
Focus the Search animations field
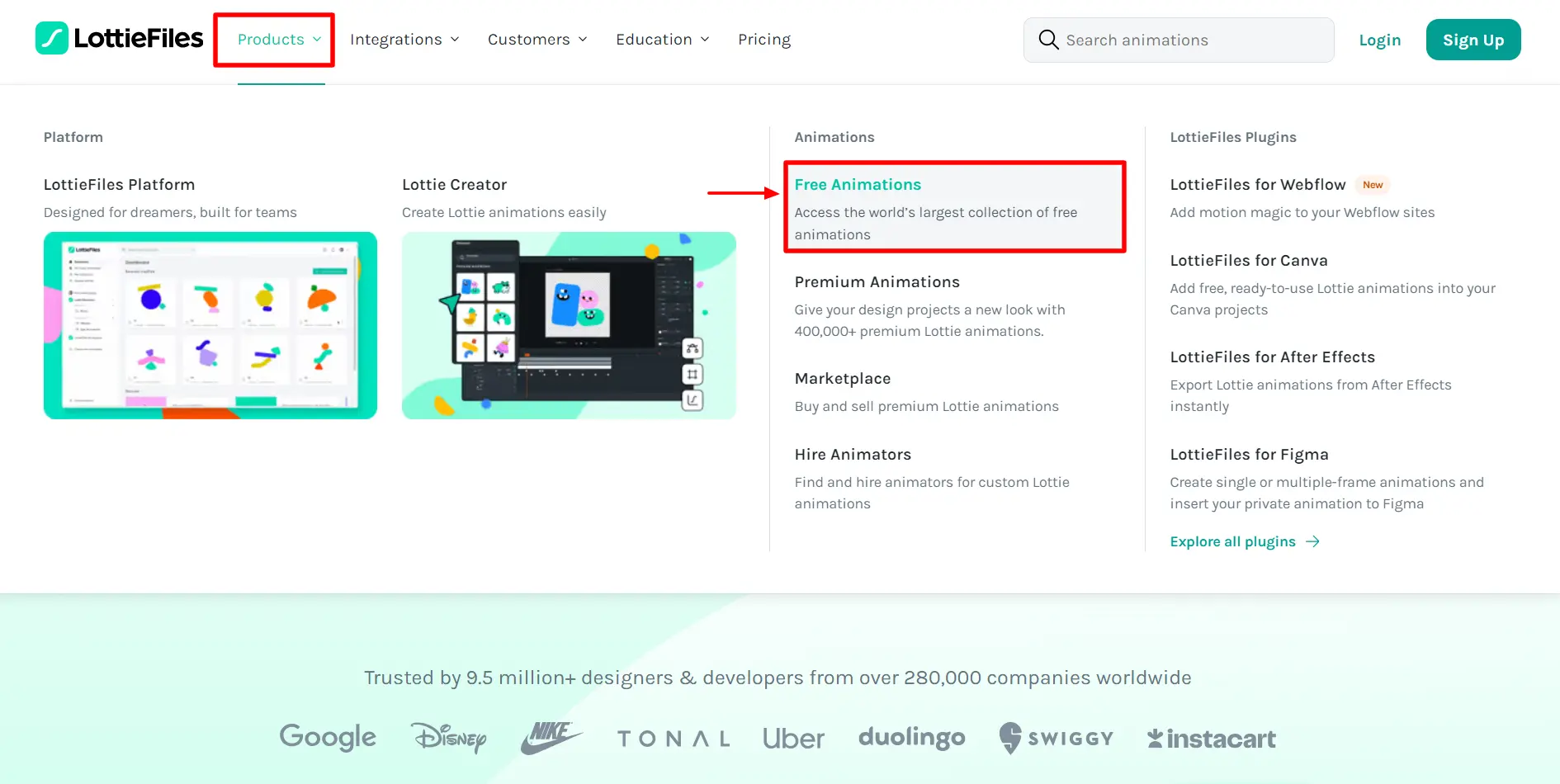pos(1179,40)
